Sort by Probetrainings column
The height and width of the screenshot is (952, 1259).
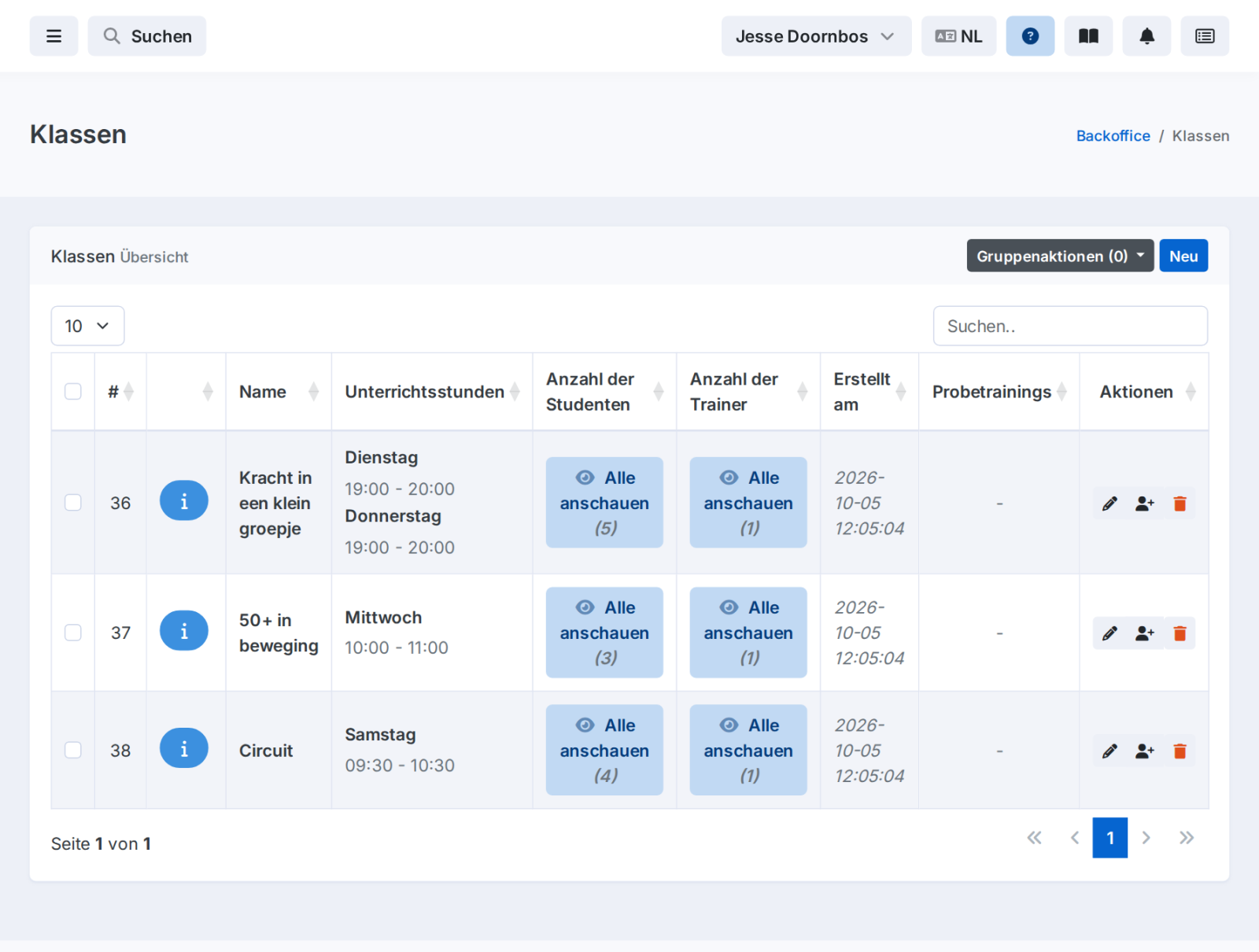(x=999, y=392)
